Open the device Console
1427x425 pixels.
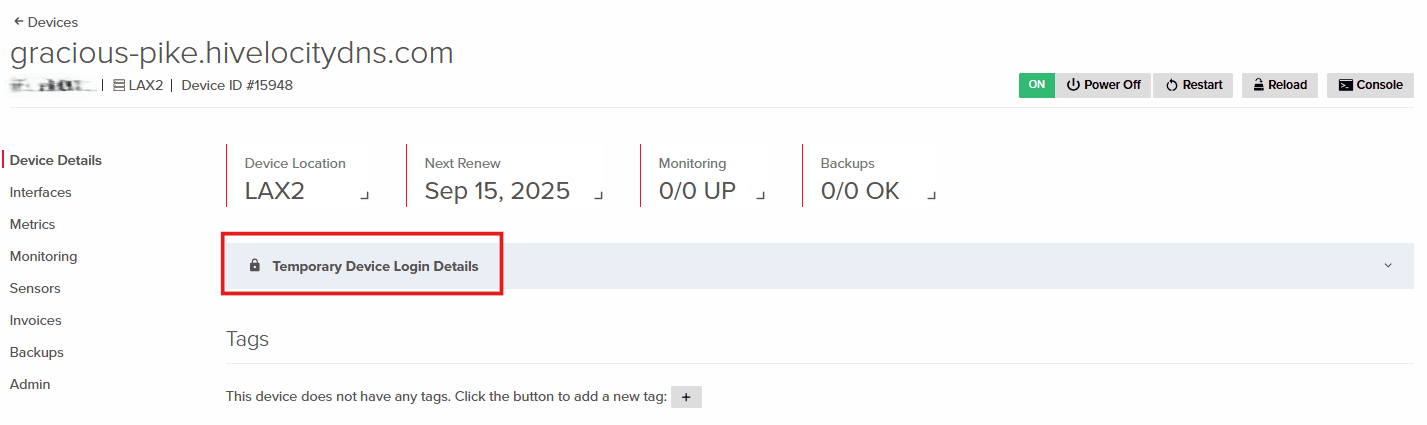click(x=1370, y=85)
